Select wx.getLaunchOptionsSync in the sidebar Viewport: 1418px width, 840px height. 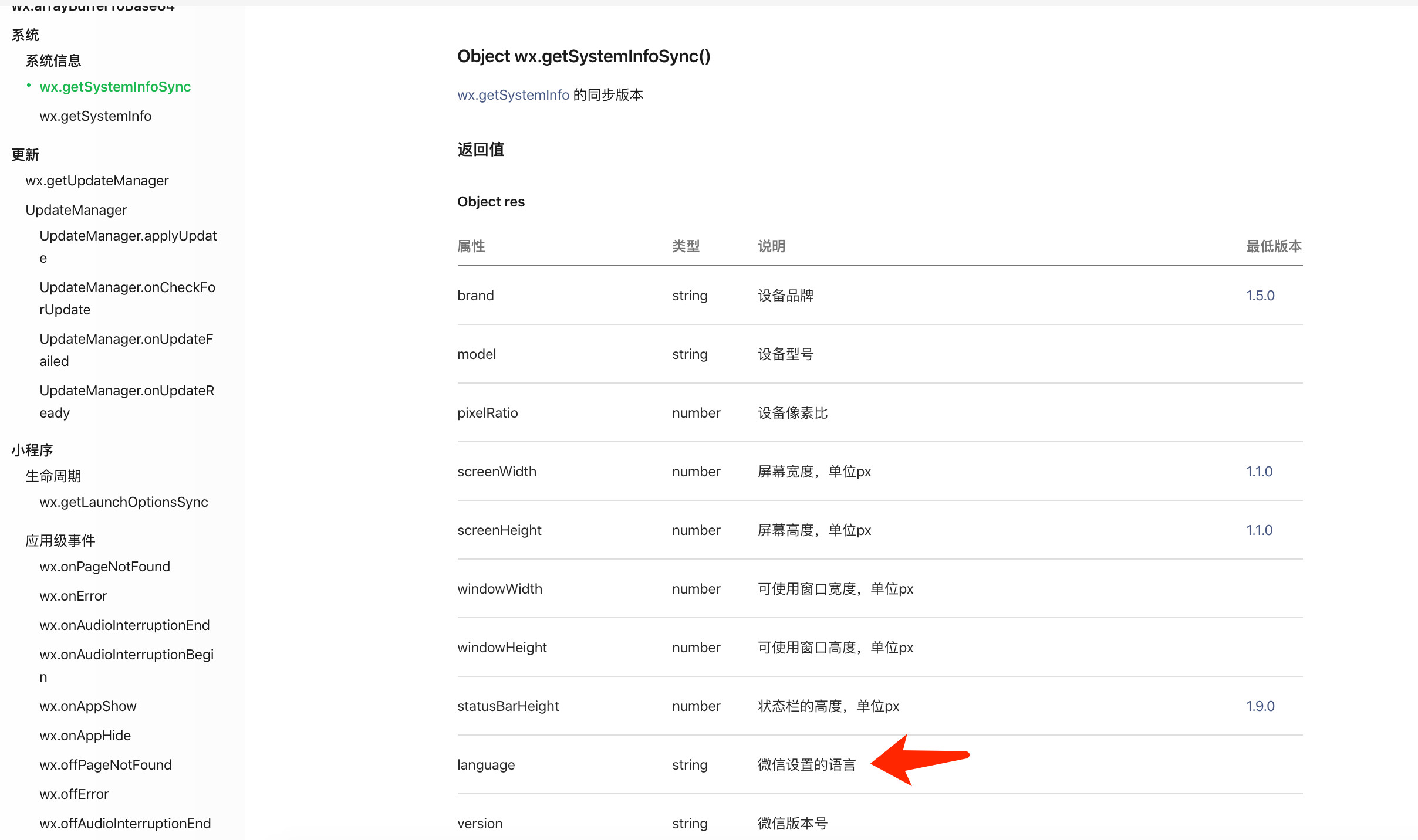pyautogui.click(x=124, y=502)
